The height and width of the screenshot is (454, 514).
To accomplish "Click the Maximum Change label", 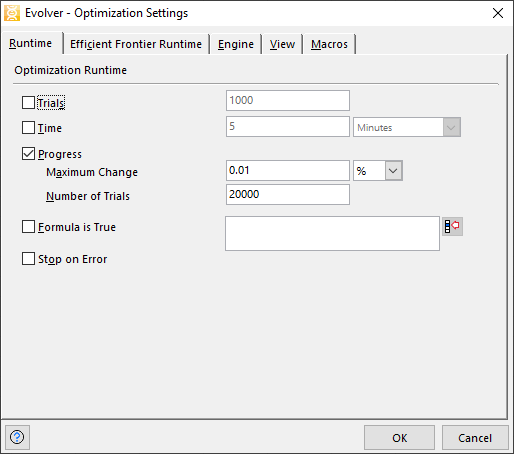I will pyautogui.click(x=92, y=172).
